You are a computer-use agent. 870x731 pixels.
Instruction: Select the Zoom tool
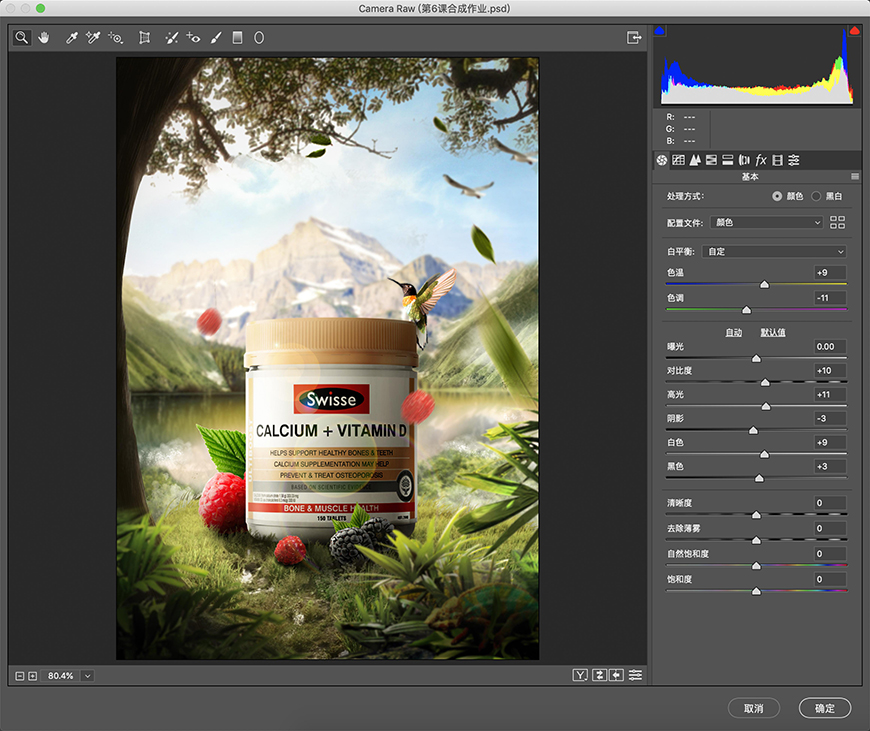22,38
